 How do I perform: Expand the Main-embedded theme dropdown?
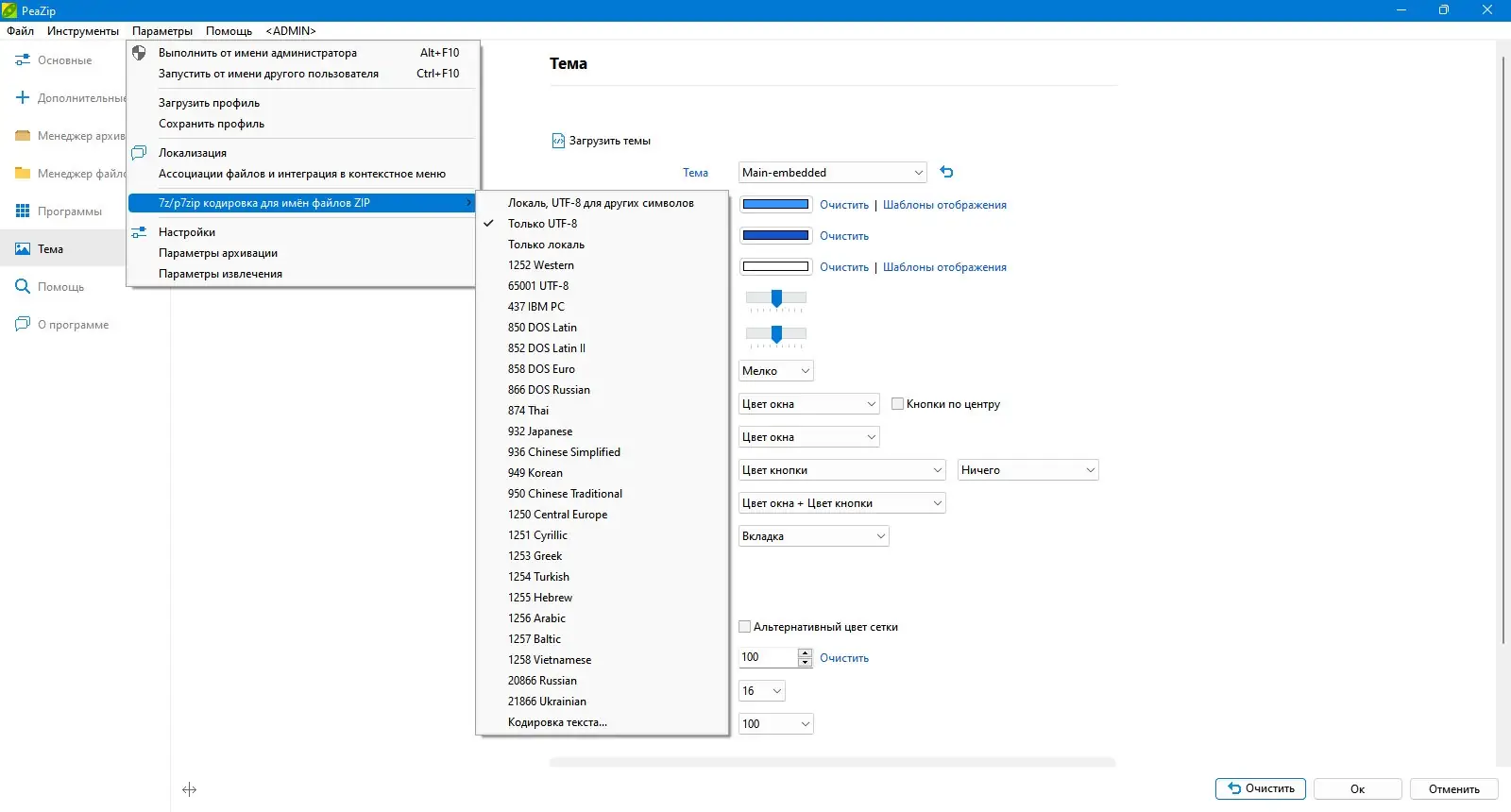(x=832, y=173)
